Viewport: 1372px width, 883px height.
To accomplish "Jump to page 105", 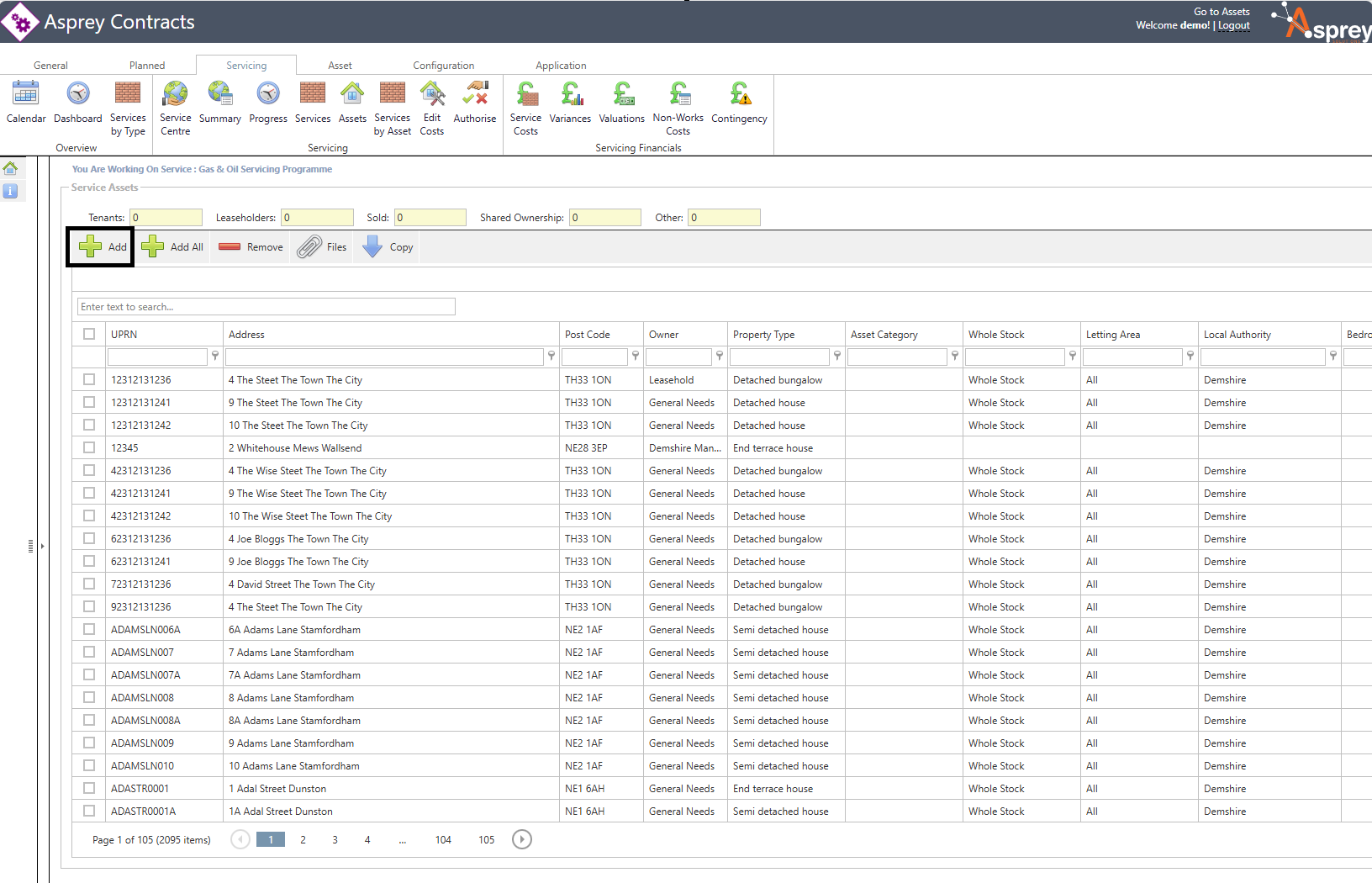I will tap(487, 839).
